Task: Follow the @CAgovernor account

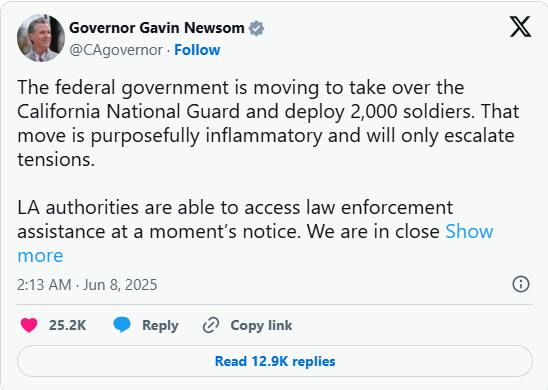Action: pos(197,50)
